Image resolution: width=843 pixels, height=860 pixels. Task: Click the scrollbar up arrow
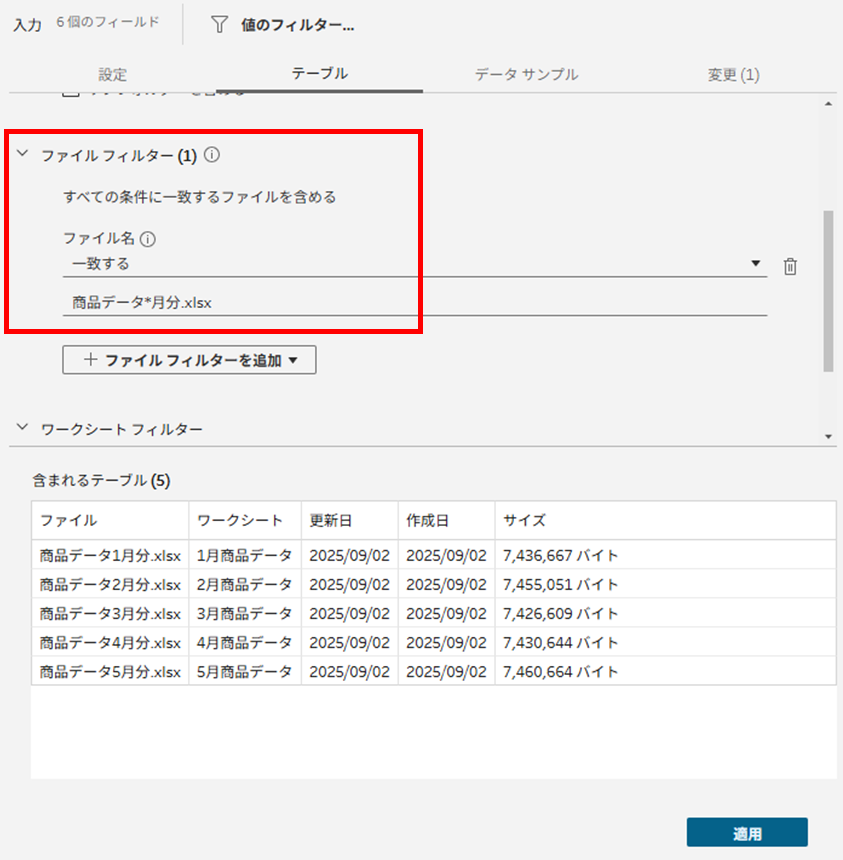pos(827,104)
